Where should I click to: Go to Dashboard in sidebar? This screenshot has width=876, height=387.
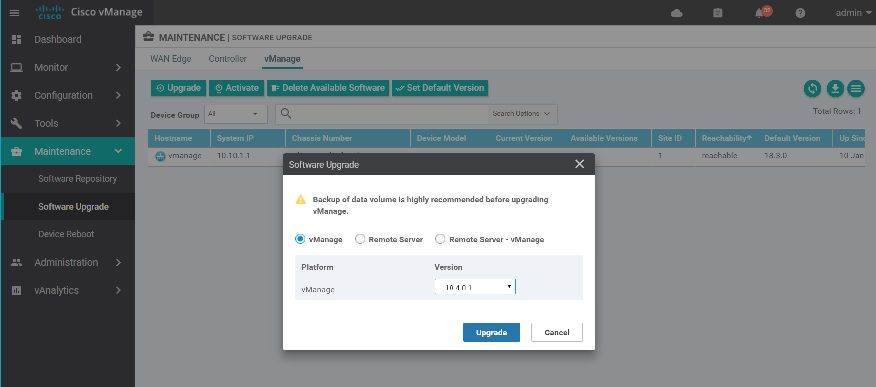click(x=58, y=39)
